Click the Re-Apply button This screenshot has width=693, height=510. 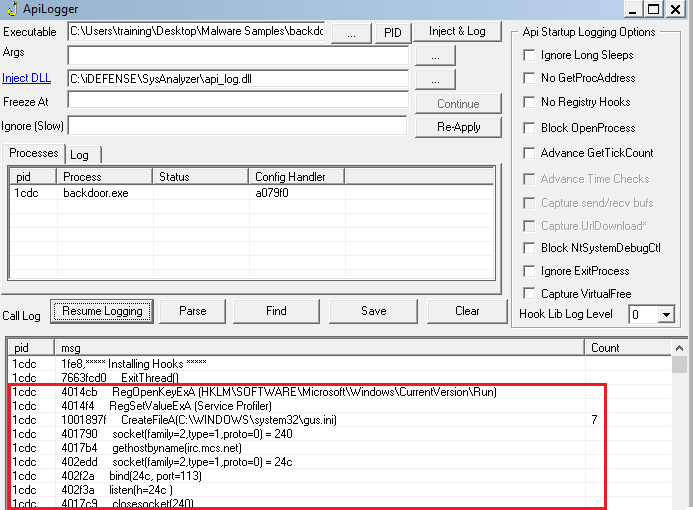[x=458, y=127]
